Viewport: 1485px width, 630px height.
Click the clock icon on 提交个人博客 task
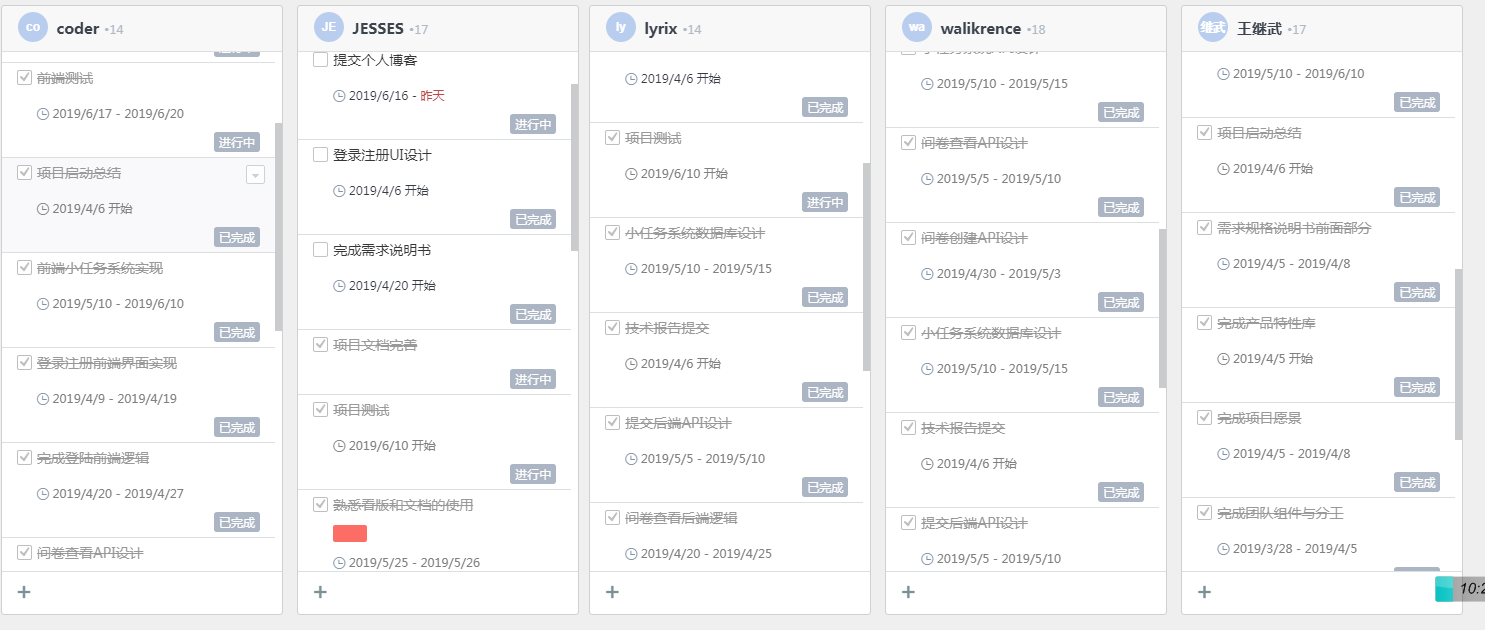(x=339, y=96)
